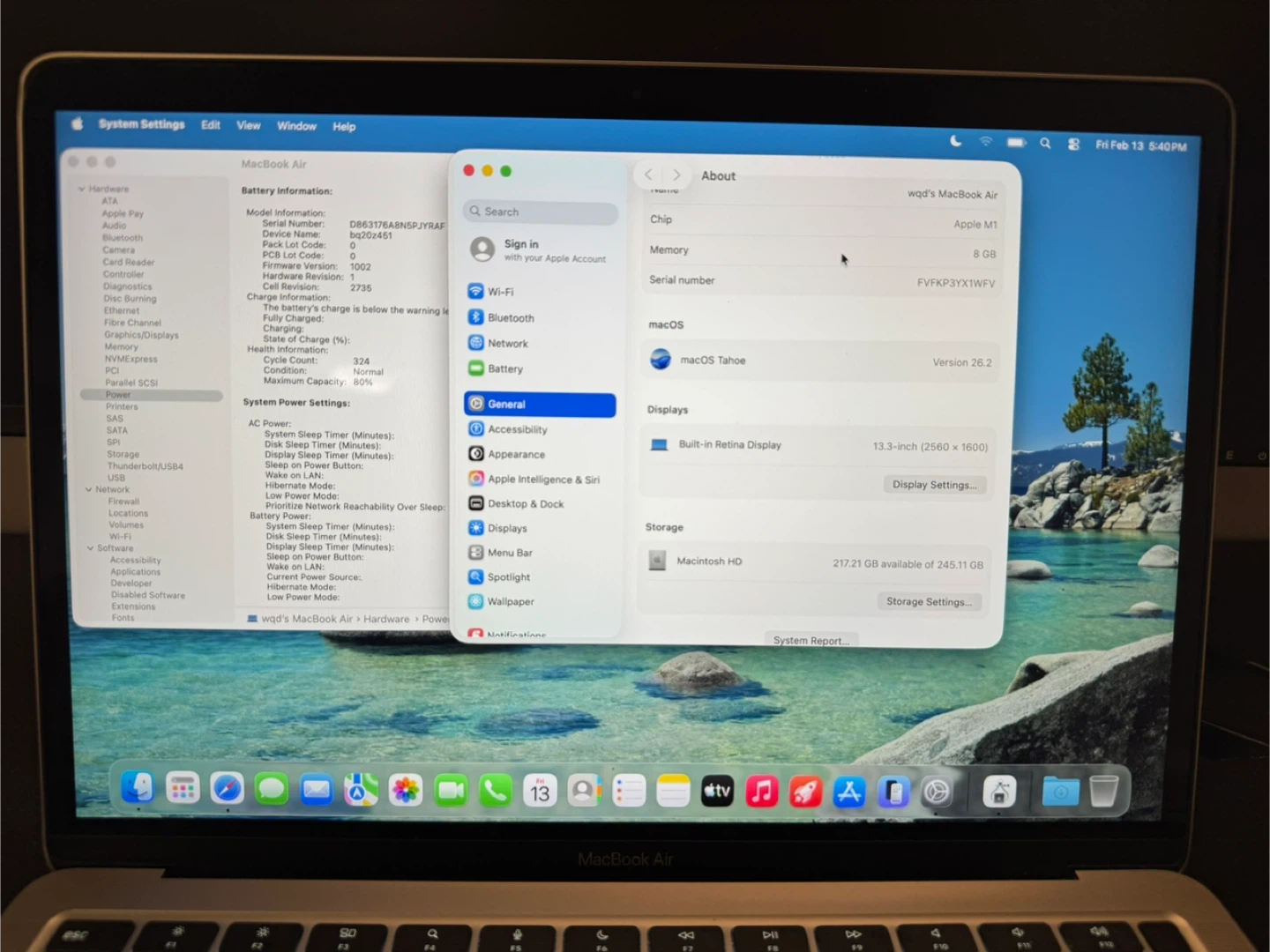1270x952 pixels.
Task: Go forward in About pane
Action: point(676,175)
